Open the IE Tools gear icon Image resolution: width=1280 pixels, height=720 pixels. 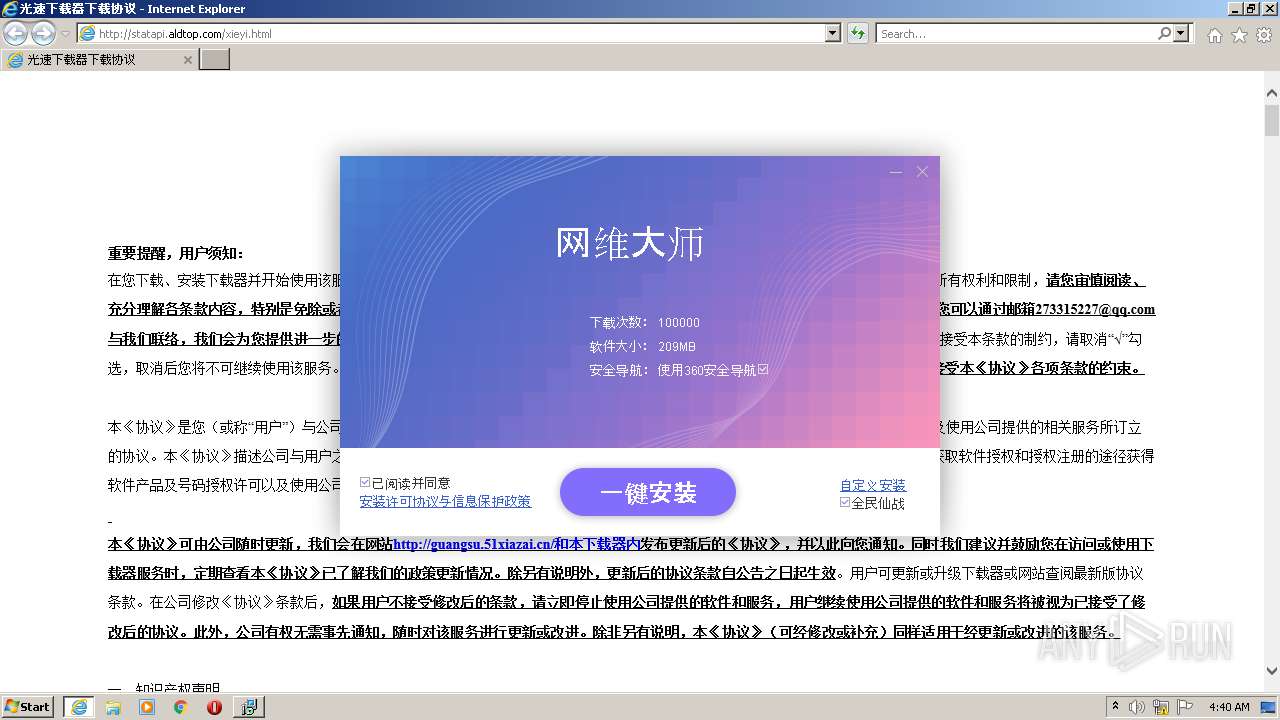point(1263,35)
